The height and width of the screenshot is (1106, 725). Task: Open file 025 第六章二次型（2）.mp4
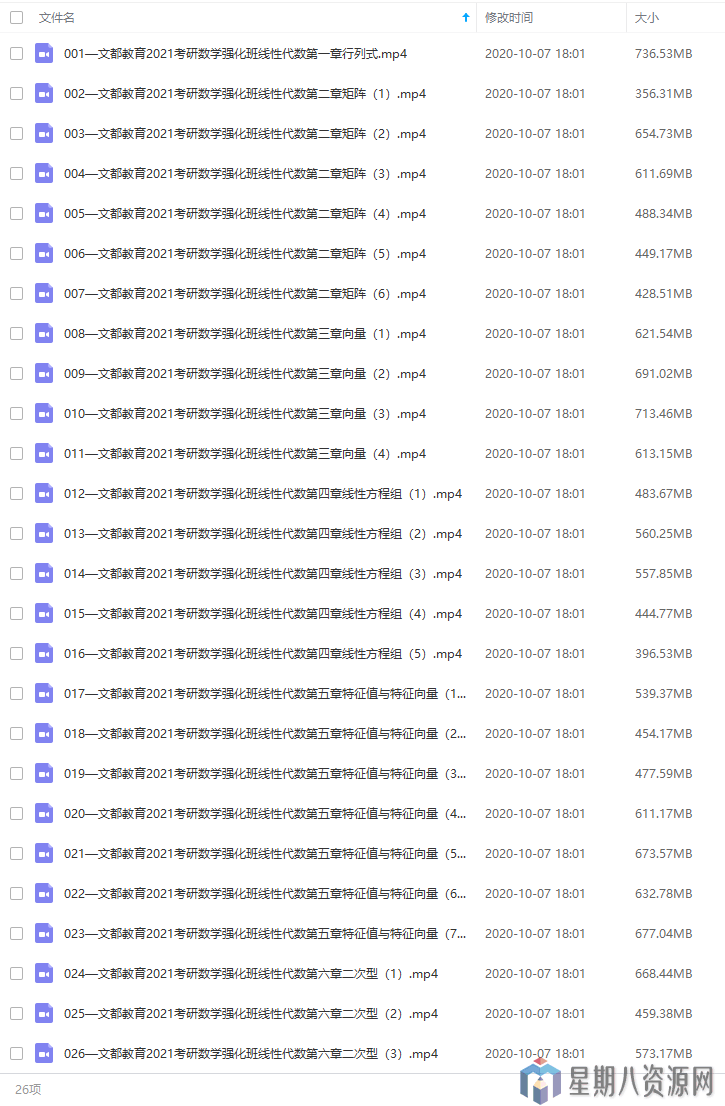coord(250,1014)
